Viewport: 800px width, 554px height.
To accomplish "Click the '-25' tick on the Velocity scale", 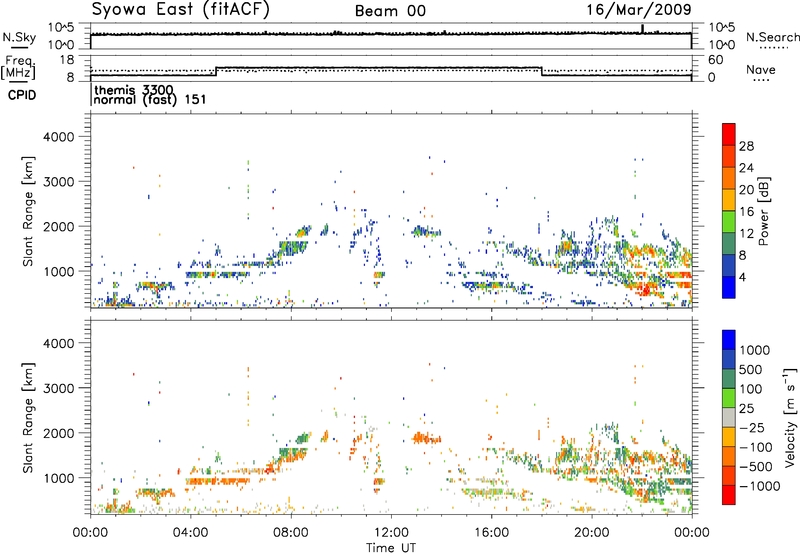I will click(x=752, y=428).
